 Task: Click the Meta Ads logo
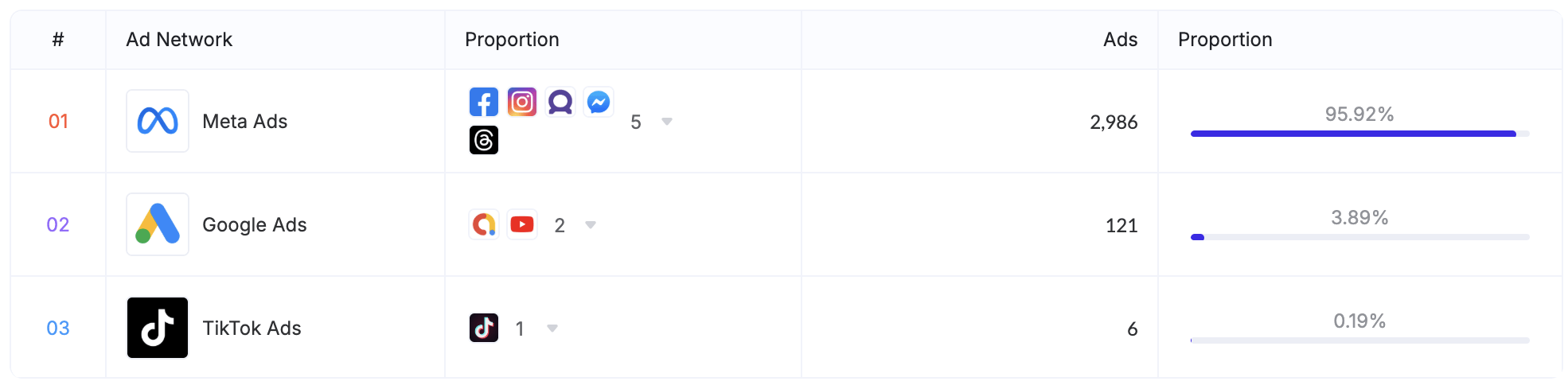coord(158,121)
